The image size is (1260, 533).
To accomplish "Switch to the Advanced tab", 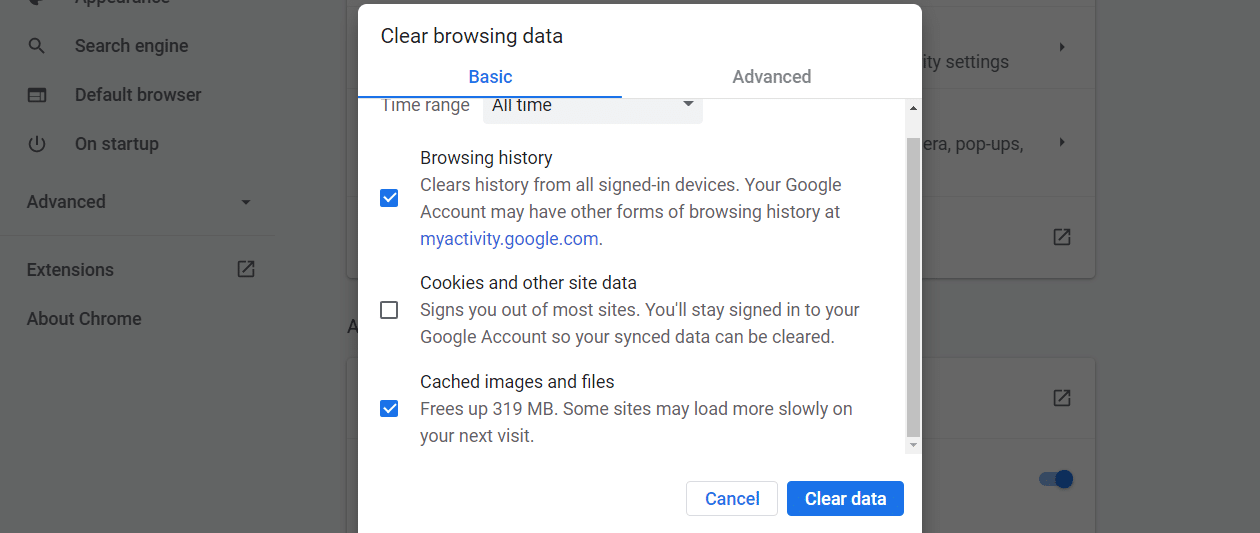I will point(771,77).
